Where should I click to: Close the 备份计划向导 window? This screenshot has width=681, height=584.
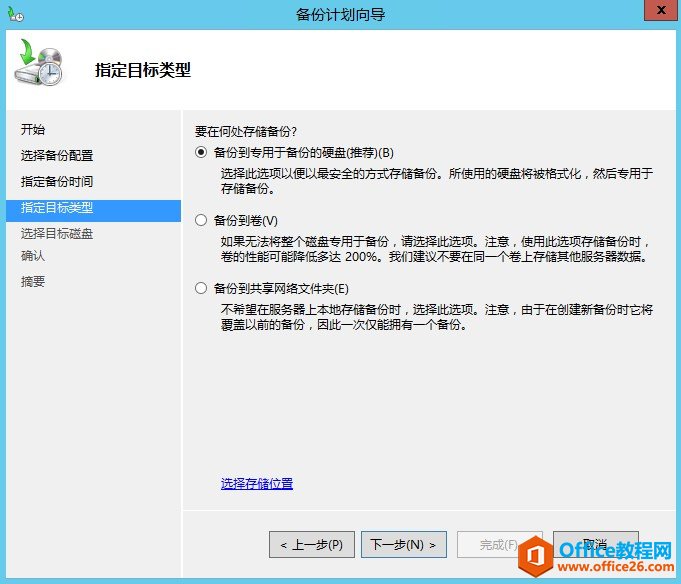click(x=661, y=10)
